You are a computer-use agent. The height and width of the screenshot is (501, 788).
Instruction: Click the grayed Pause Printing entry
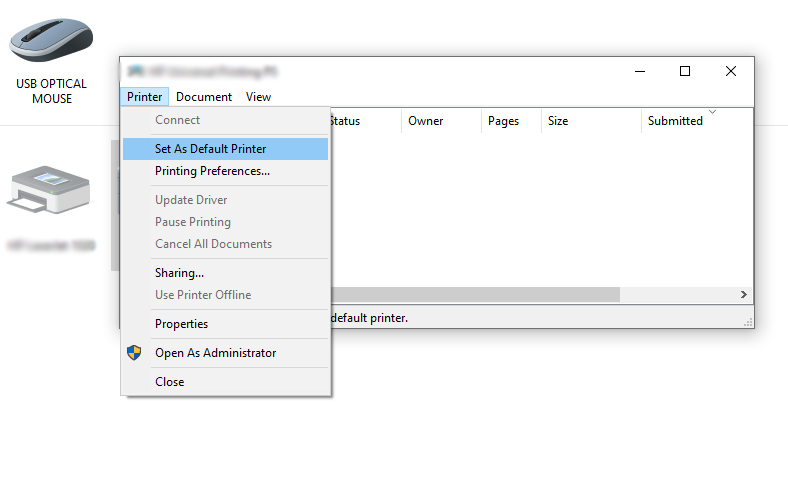[x=225, y=222]
